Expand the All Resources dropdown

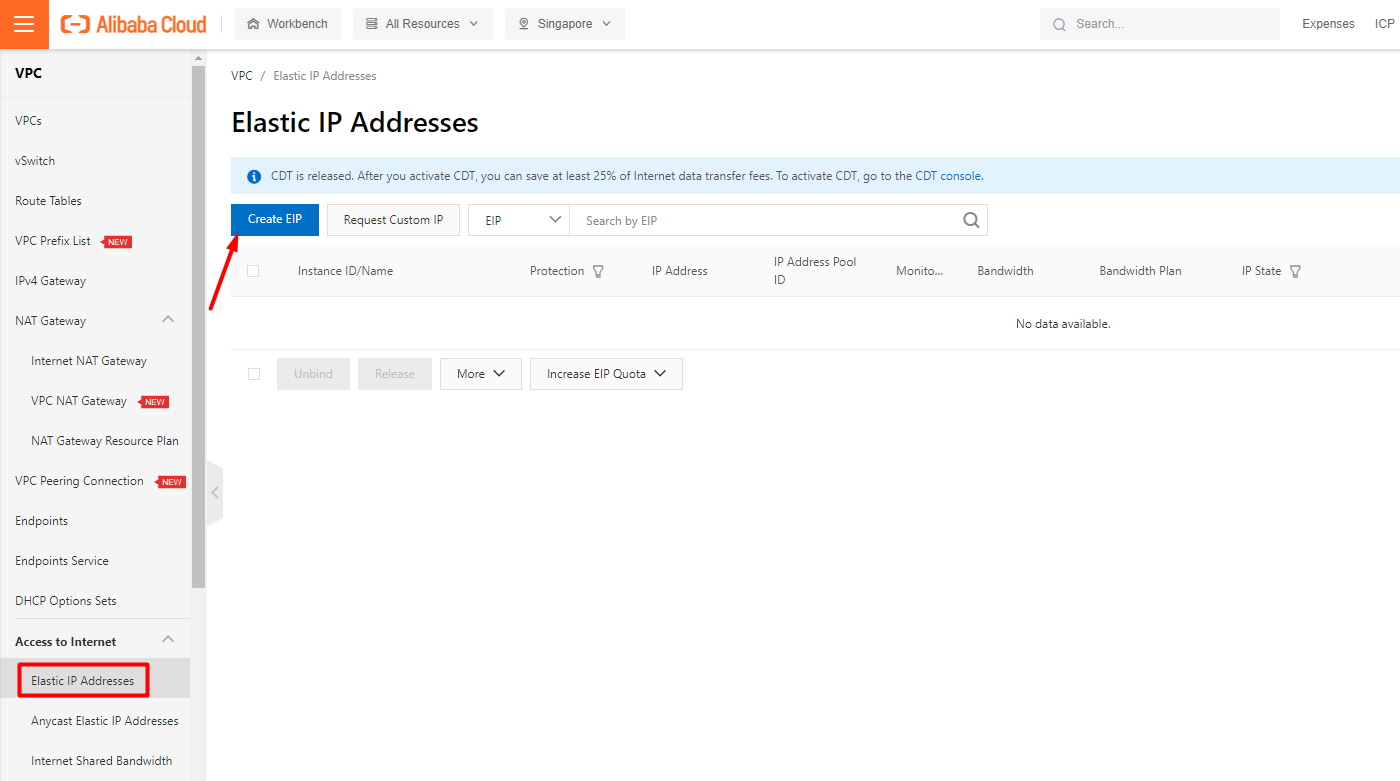pos(422,24)
